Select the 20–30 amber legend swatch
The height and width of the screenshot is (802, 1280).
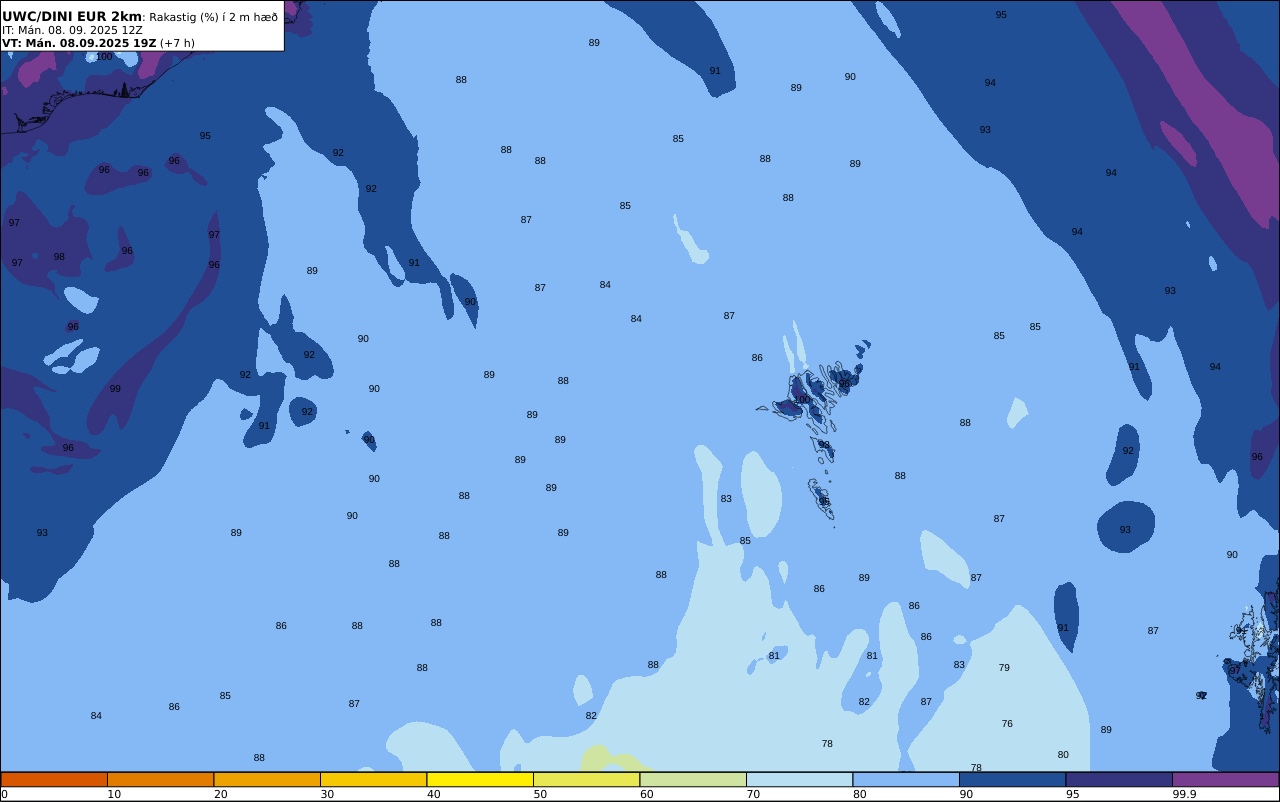point(267,779)
